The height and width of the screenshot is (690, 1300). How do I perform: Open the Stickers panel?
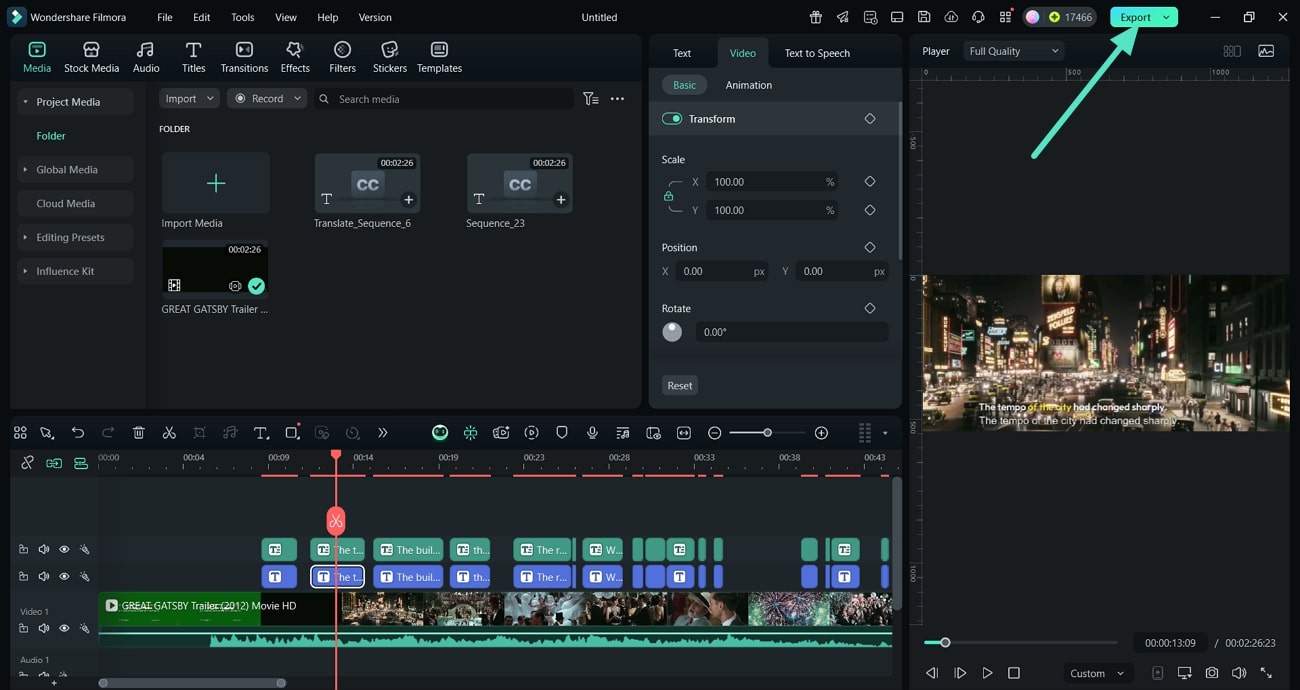390,57
